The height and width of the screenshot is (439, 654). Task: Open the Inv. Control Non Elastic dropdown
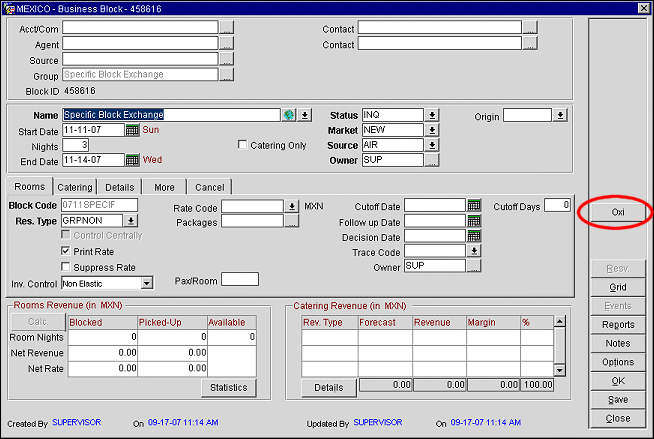(147, 284)
